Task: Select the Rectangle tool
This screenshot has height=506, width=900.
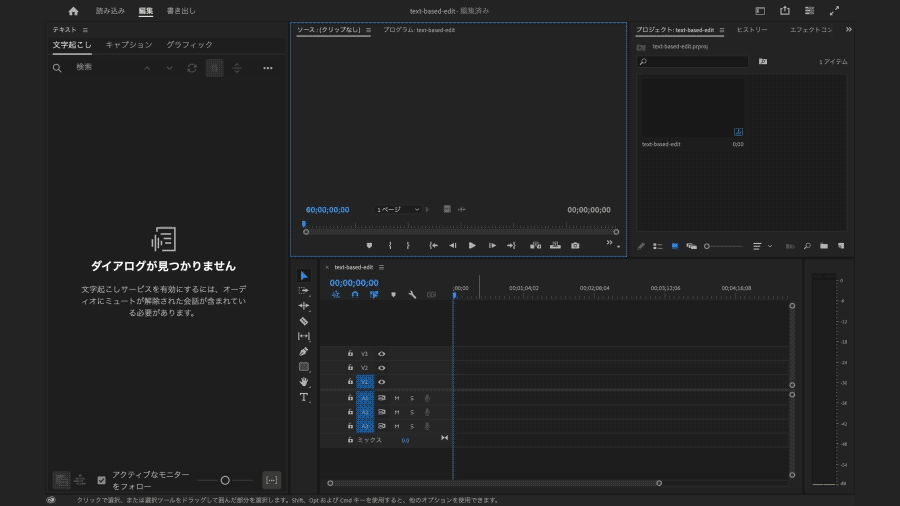Action: tap(304, 367)
